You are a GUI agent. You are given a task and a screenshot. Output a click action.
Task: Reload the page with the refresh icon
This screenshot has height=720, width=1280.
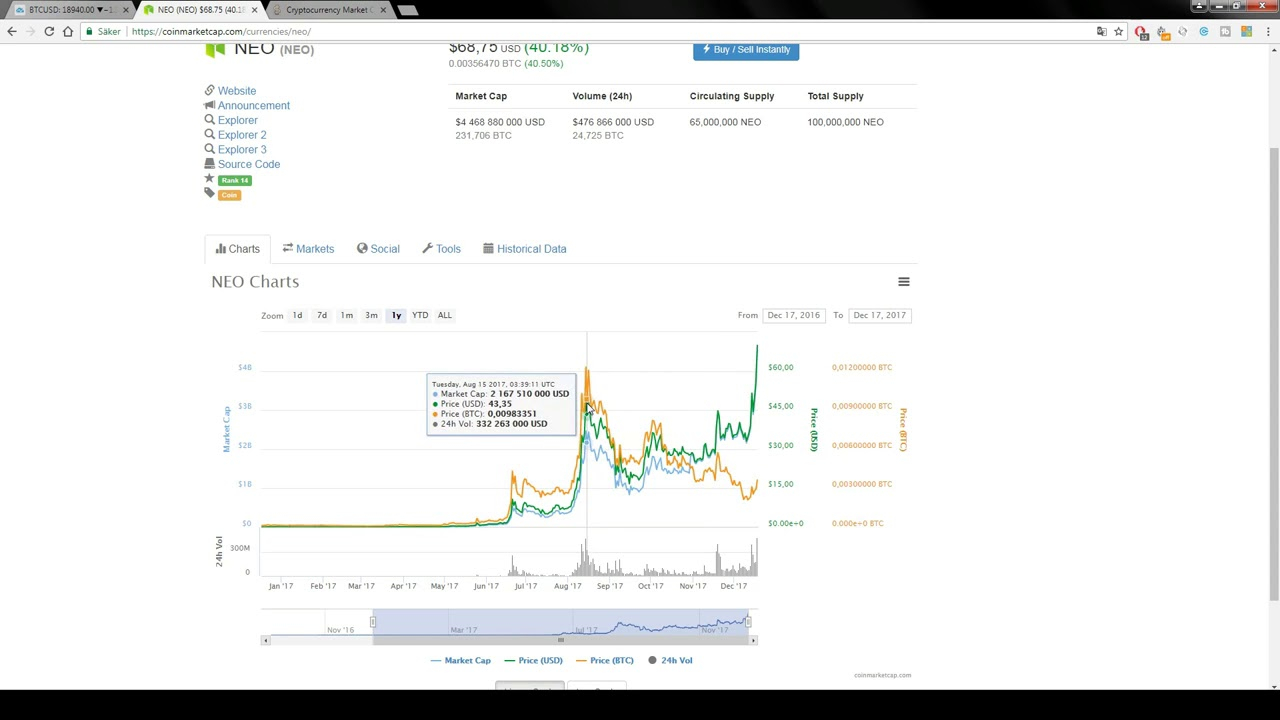click(49, 32)
